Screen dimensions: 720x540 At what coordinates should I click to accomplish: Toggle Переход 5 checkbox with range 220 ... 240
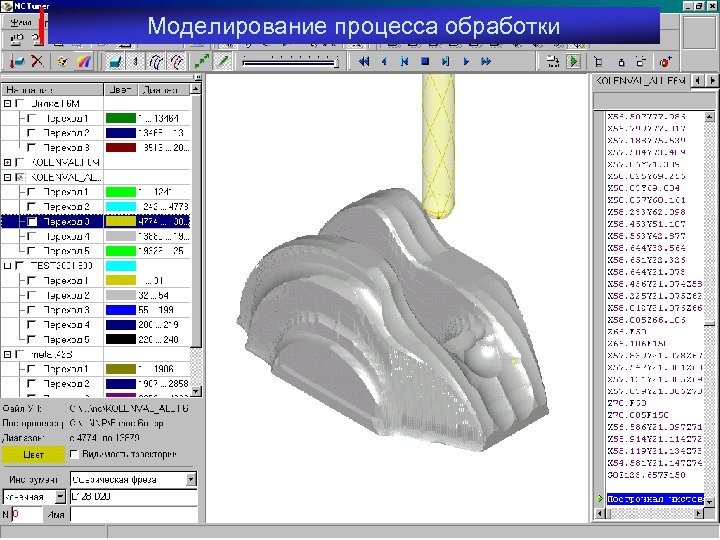point(32,339)
